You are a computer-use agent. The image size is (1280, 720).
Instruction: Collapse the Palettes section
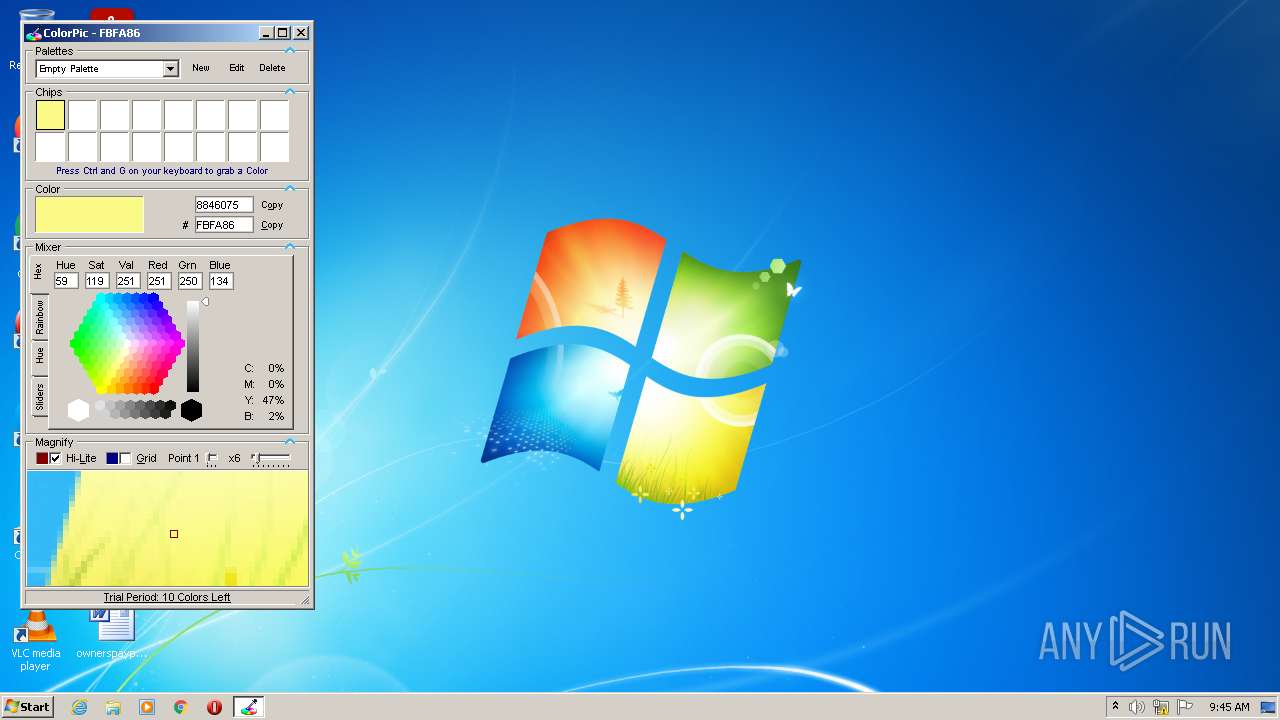point(290,50)
